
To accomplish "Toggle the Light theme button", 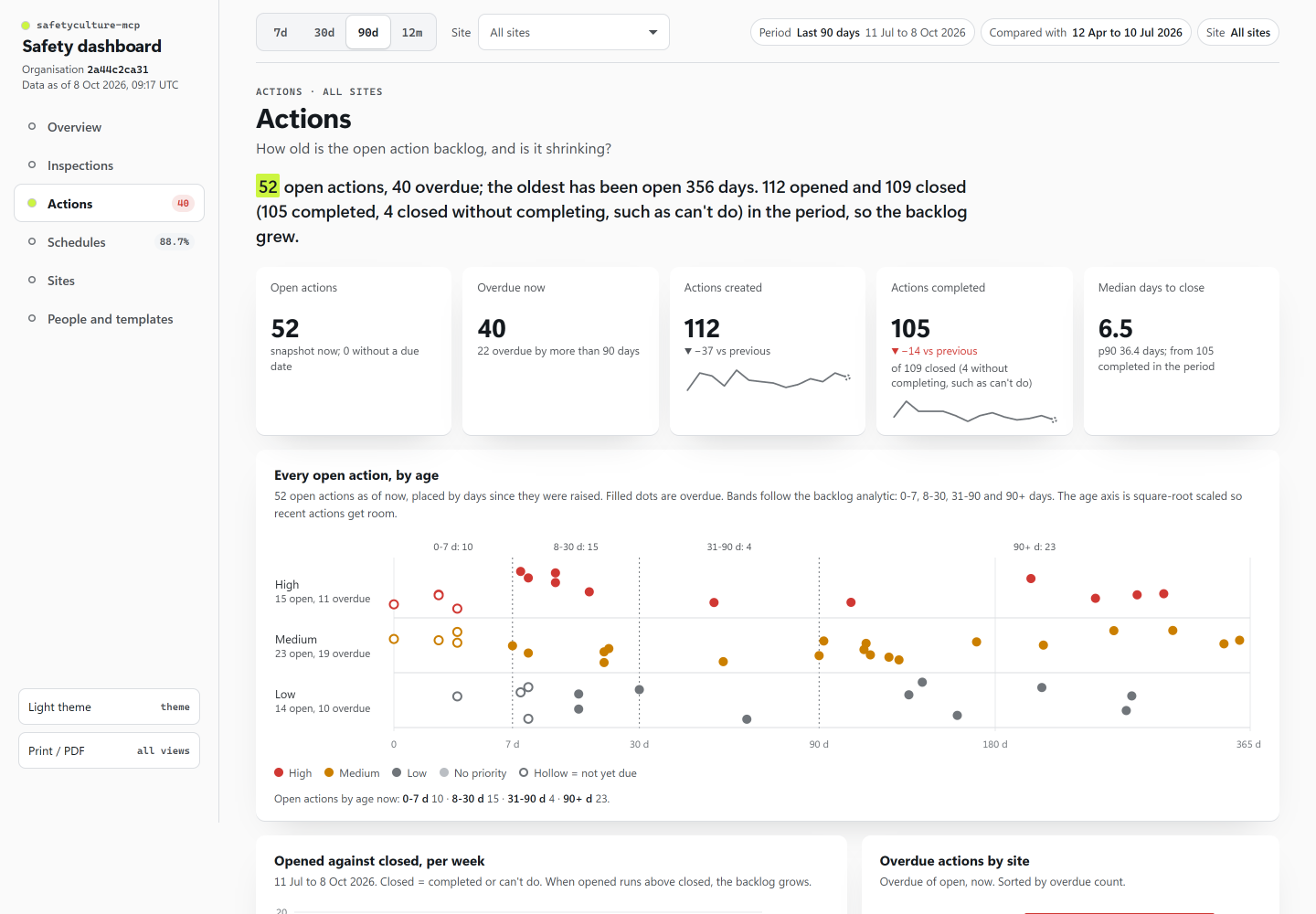I will pyautogui.click(x=109, y=707).
